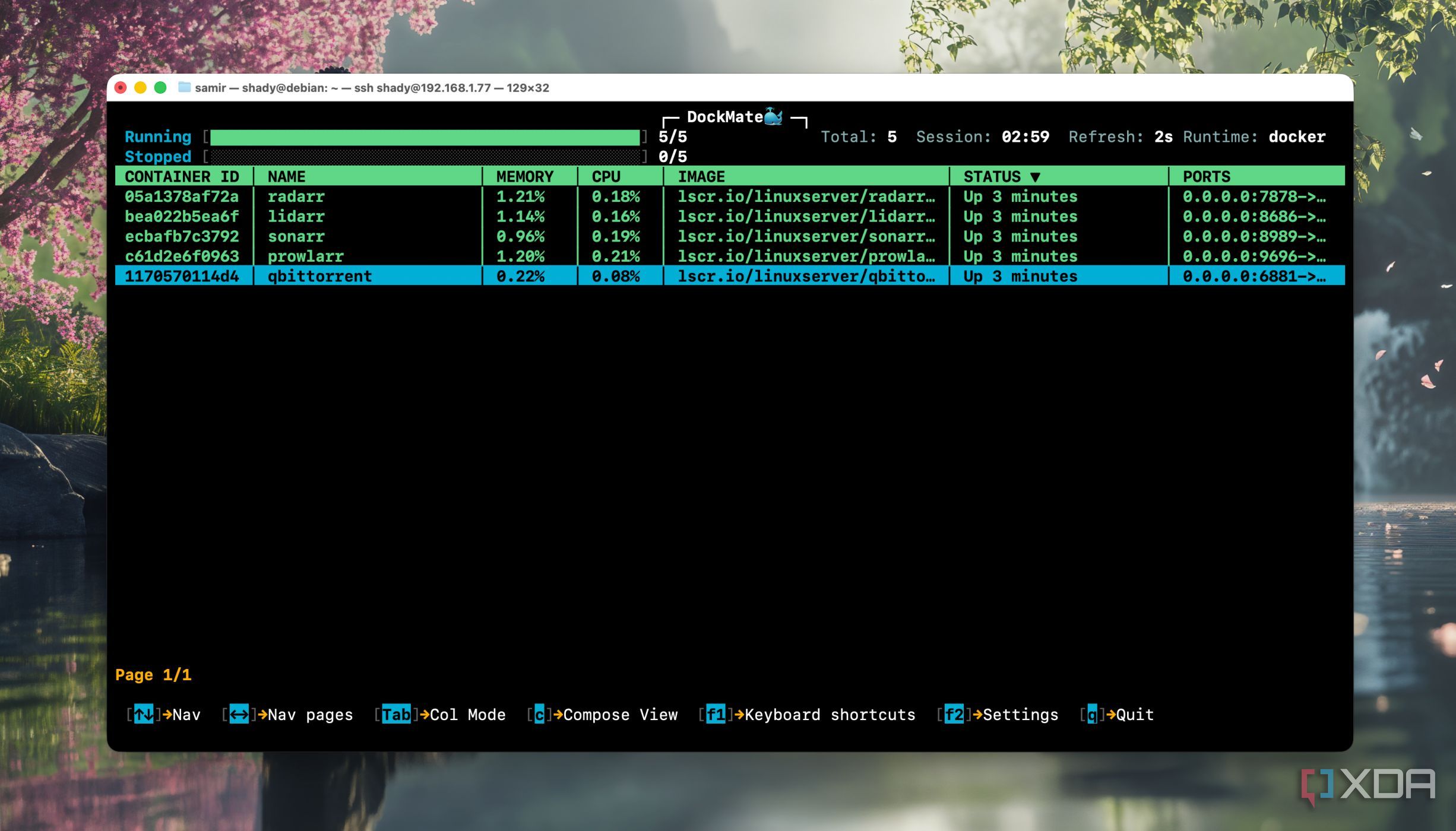This screenshot has height=831, width=1456.
Task: Select the lidarr container row
Action: (730, 216)
